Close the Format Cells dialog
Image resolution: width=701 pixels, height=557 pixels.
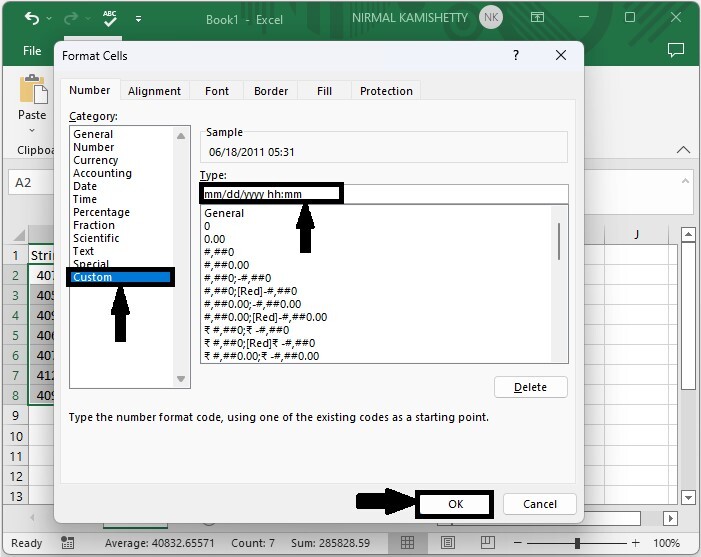561,55
